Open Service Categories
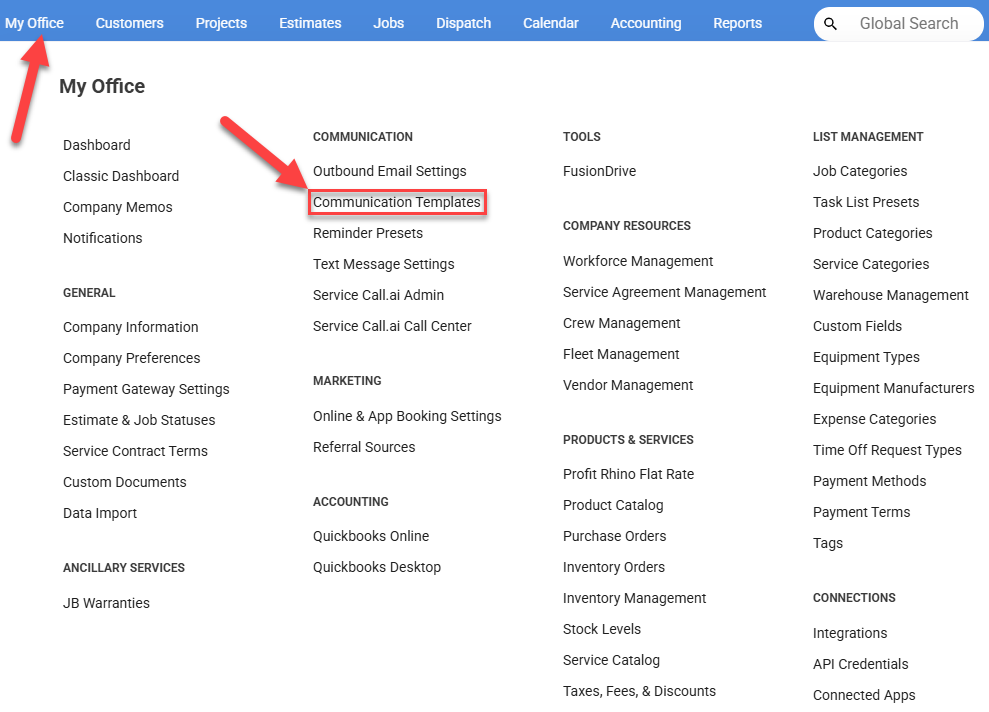This screenshot has height=712, width=989. (x=870, y=264)
